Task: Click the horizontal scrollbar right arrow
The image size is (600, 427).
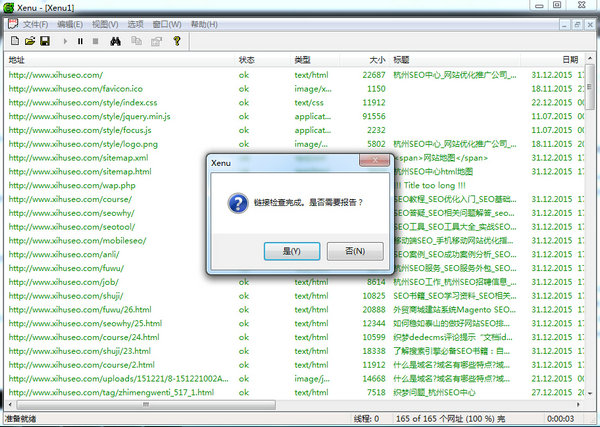Action: pos(578,404)
